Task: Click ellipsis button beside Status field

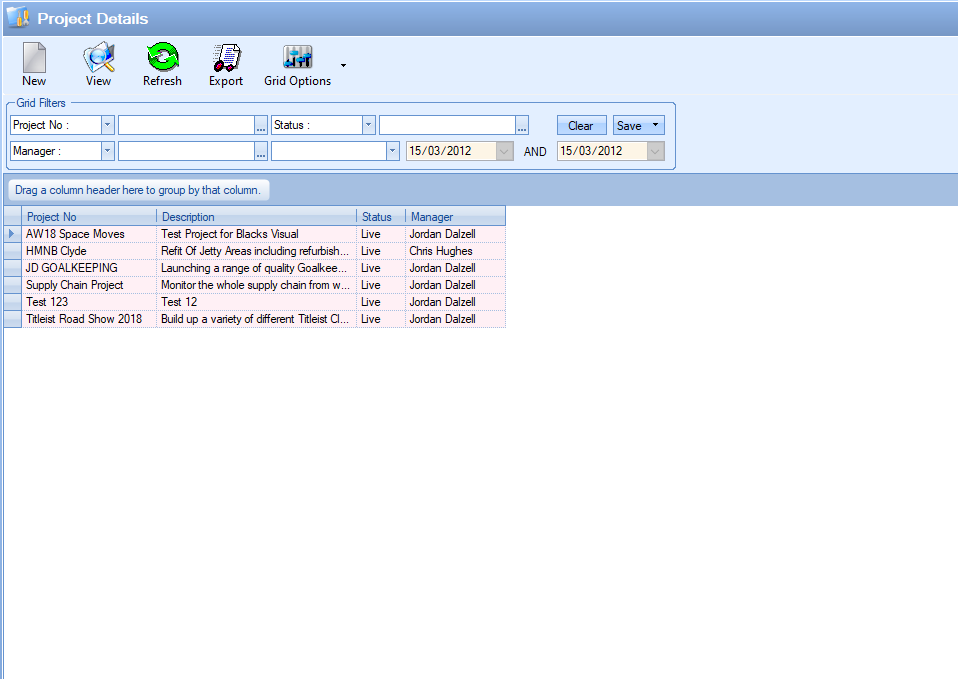Action: [x=522, y=125]
